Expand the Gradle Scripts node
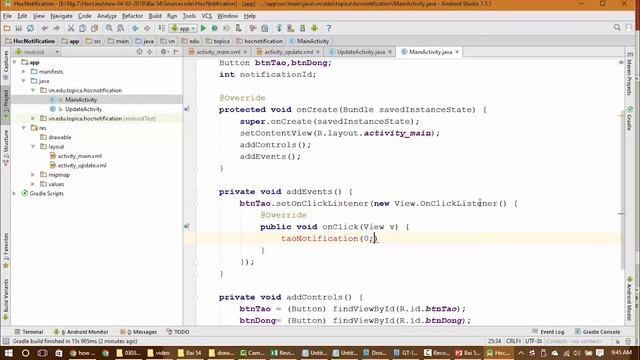This screenshot has width=640, height=360. (x=15, y=193)
